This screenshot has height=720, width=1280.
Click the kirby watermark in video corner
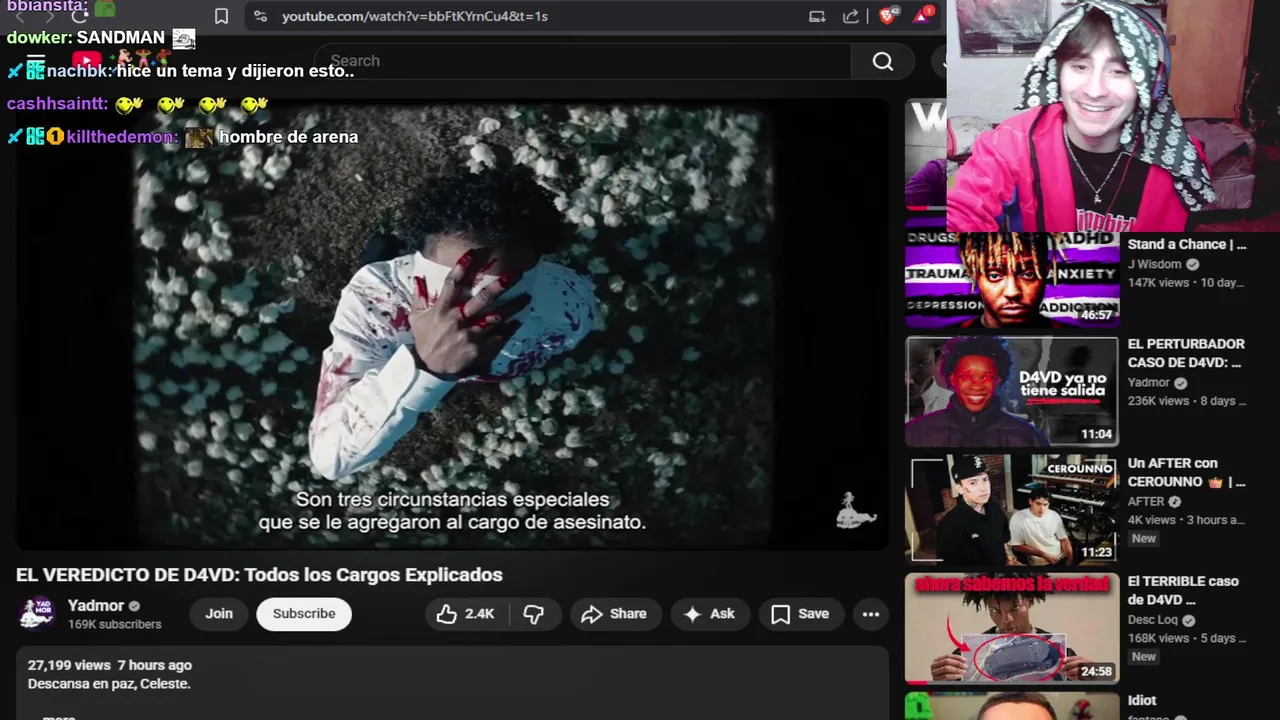point(856,510)
